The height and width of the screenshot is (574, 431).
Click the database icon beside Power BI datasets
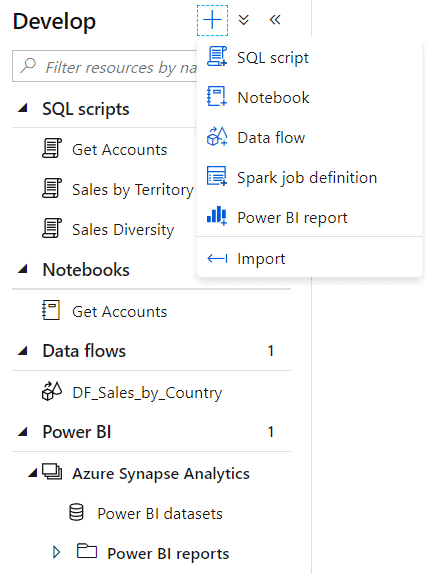(77, 512)
